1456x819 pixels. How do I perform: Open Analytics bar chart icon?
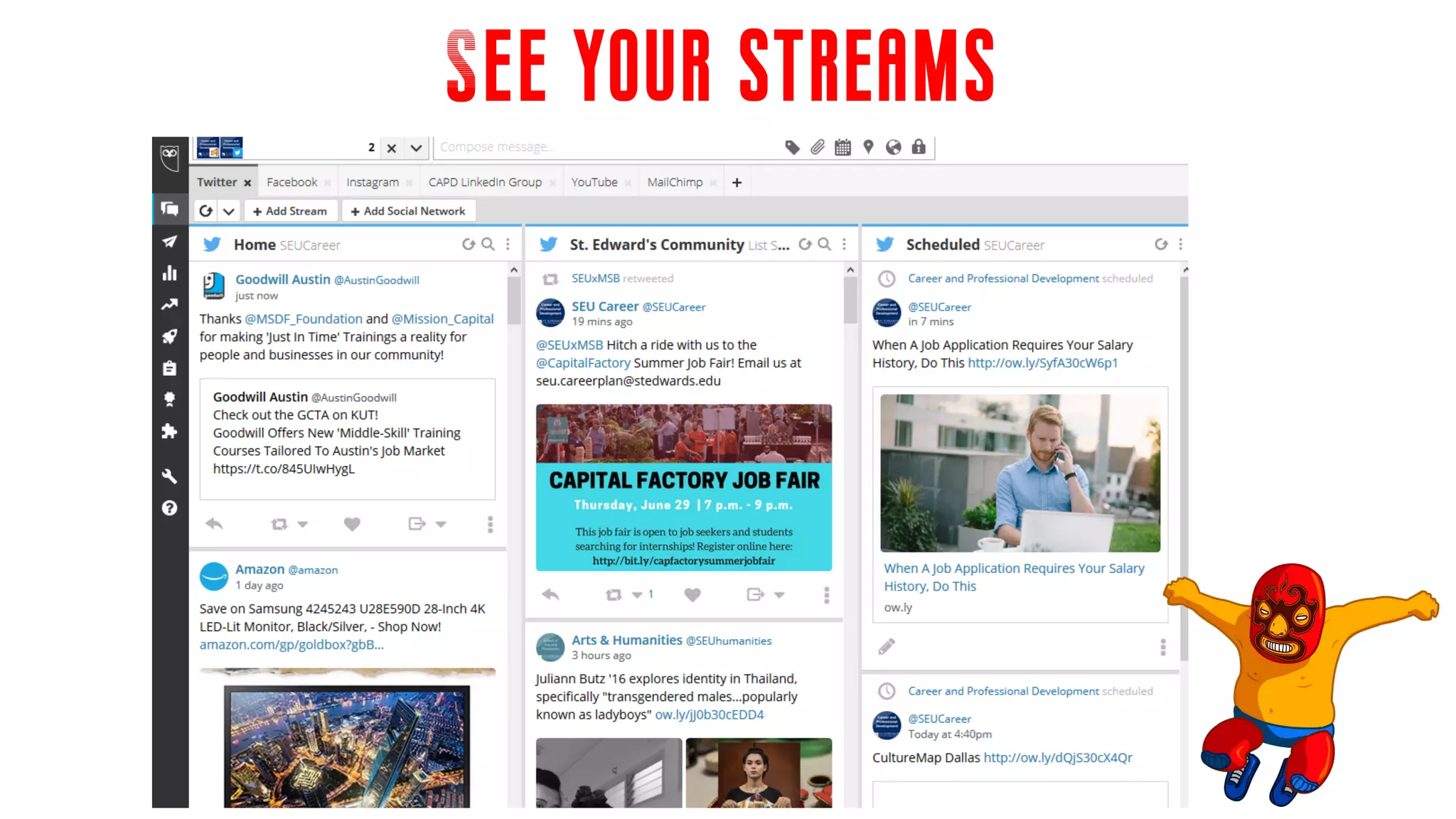coord(170,273)
